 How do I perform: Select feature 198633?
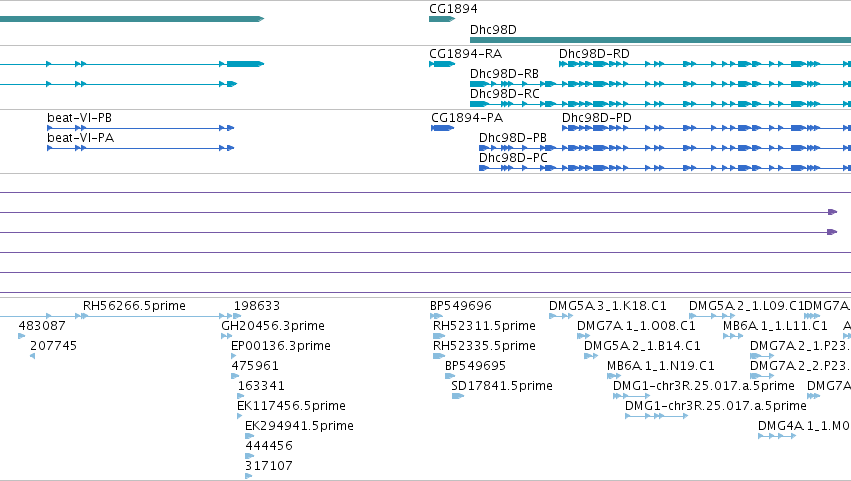point(257,306)
